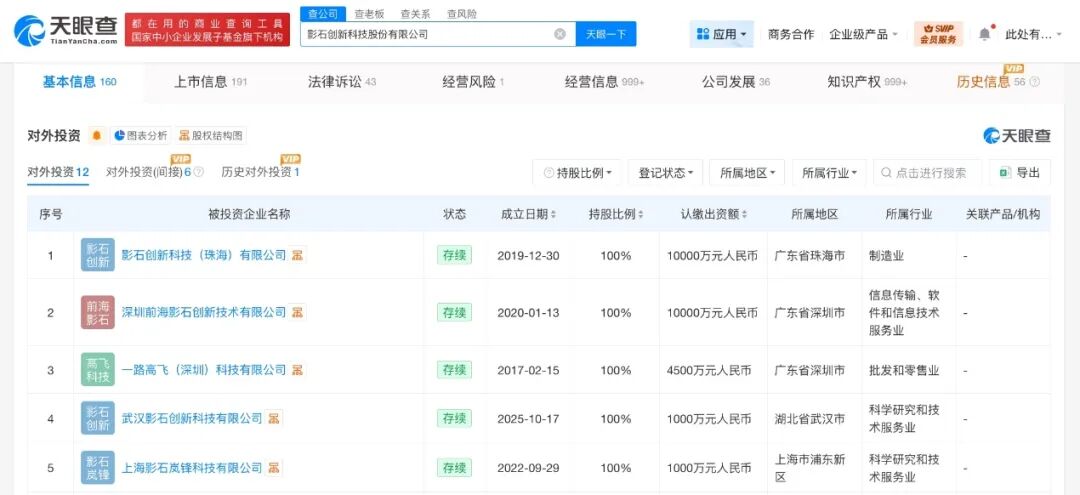Open 深圳前海影石创新技术有限公司 company link
This screenshot has height=495, width=1080.
click(x=203, y=313)
